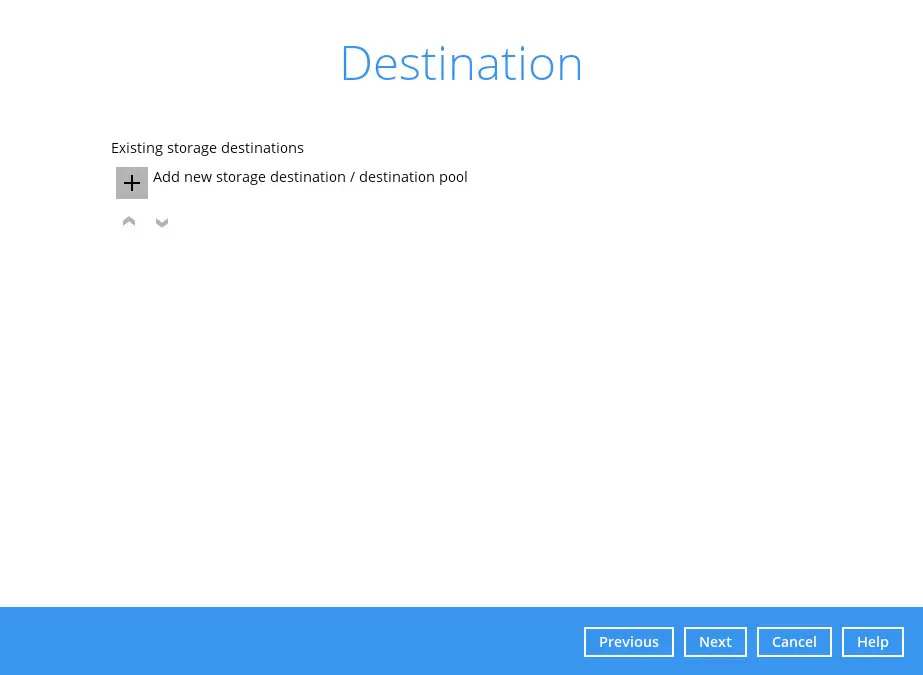Cancel the destination setup
This screenshot has width=923, height=675.
(794, 642)
